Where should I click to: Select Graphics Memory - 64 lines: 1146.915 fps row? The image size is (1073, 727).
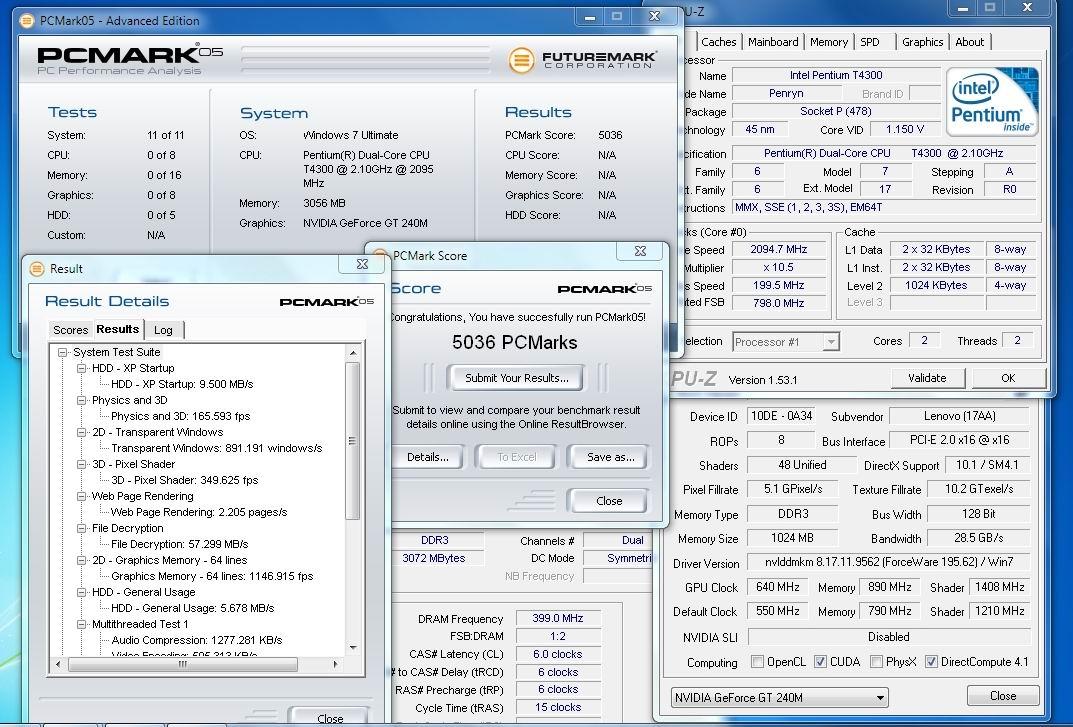(212, 576)
